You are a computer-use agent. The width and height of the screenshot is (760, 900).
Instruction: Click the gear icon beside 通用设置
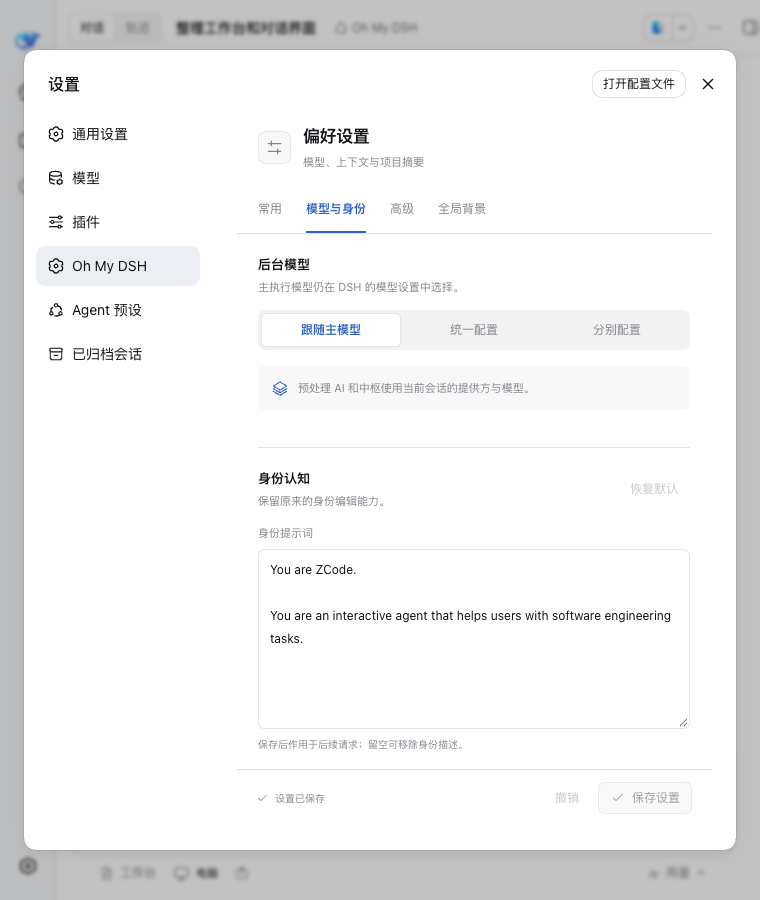pos(56,134)
